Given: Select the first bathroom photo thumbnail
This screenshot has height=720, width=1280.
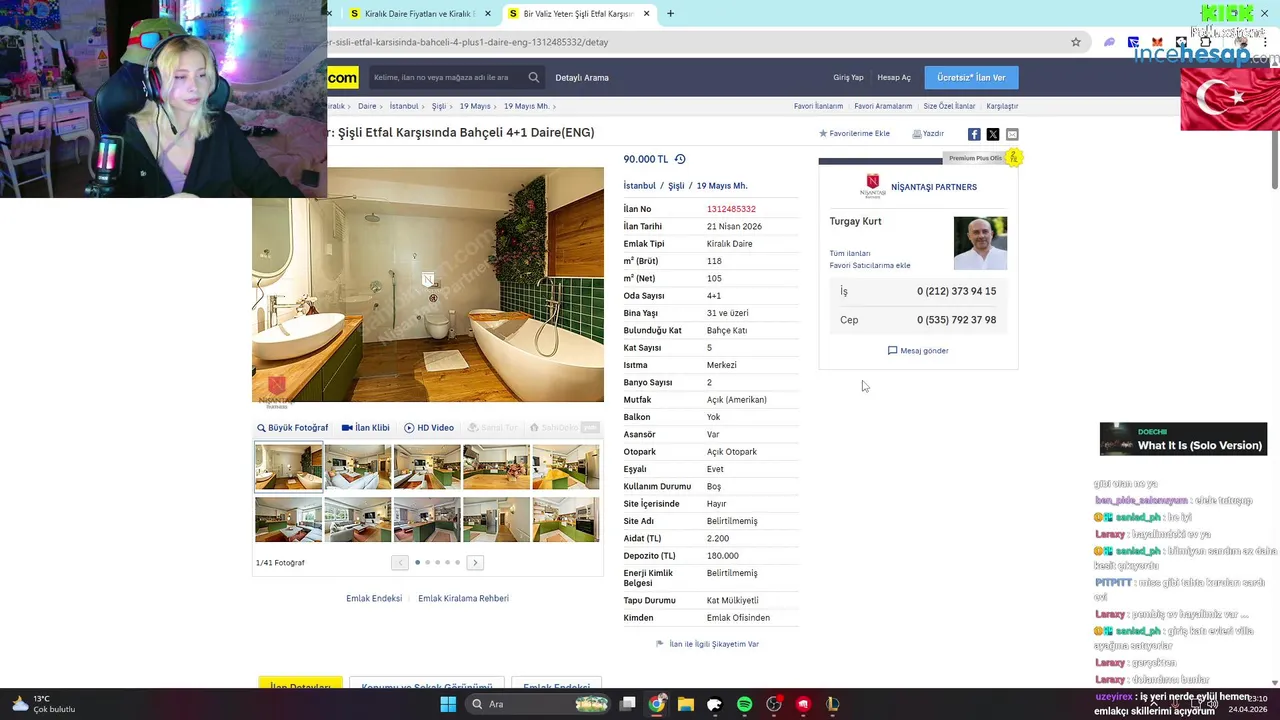Looking at the screenshot, I should (x=289, y=467).
